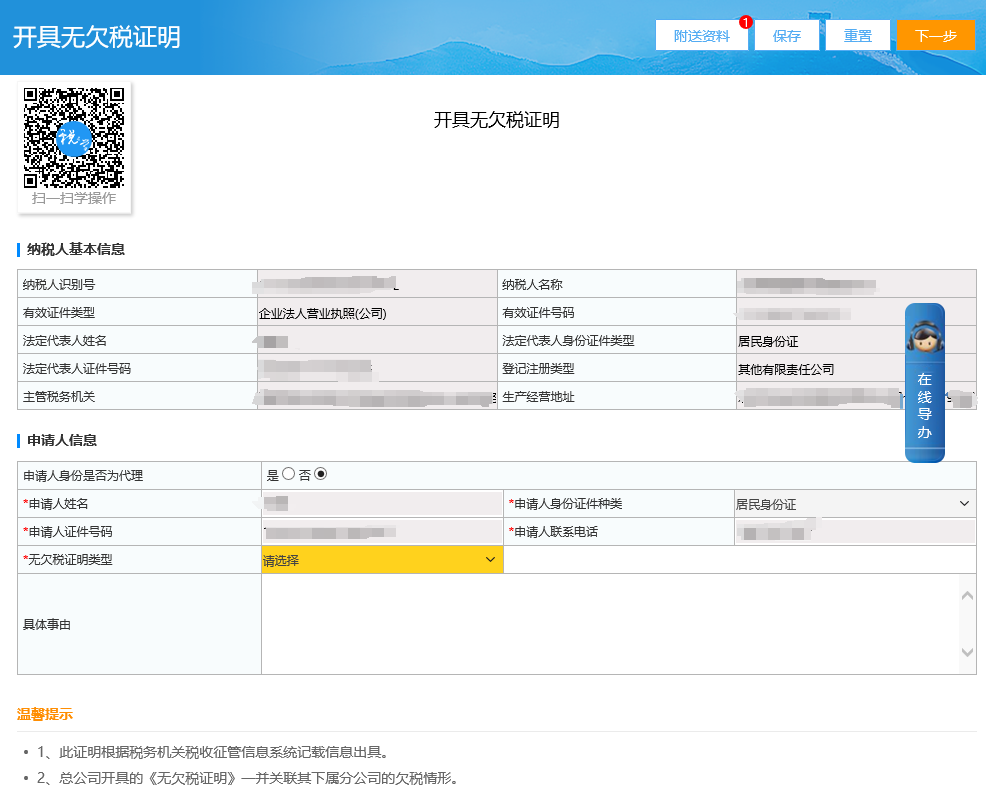Click the red notification badge on 附送资料
The image size is (986, 799).
click(x=745, y=22)
